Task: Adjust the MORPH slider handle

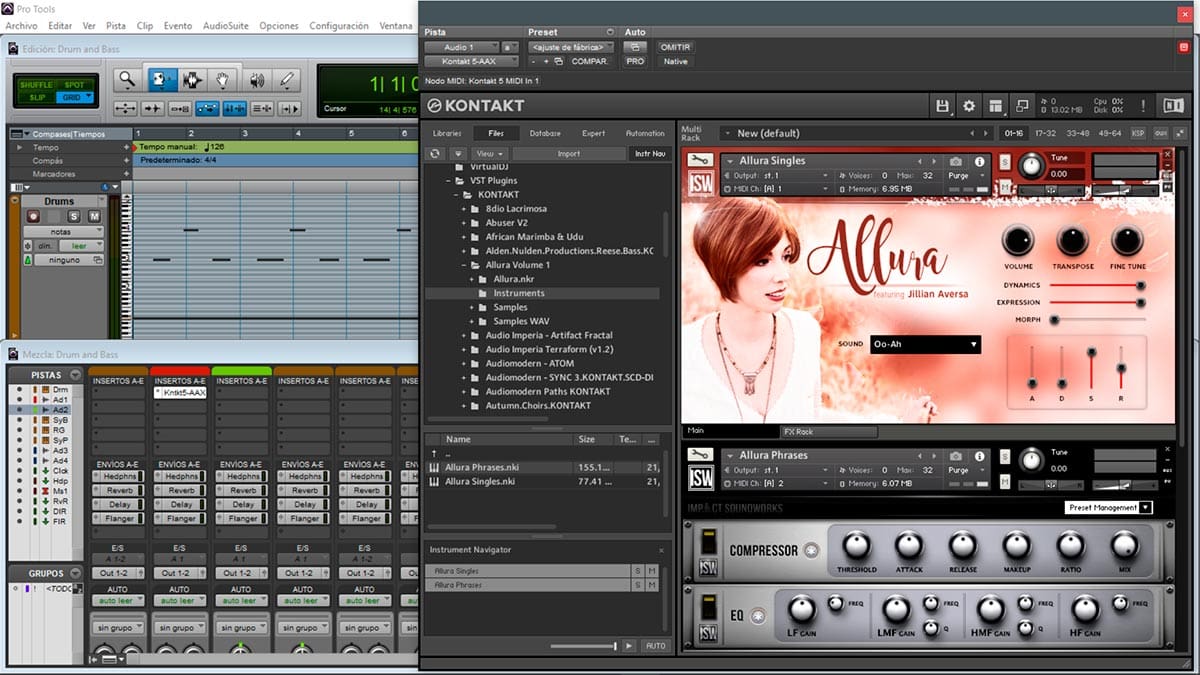Action: (1054, 320)
